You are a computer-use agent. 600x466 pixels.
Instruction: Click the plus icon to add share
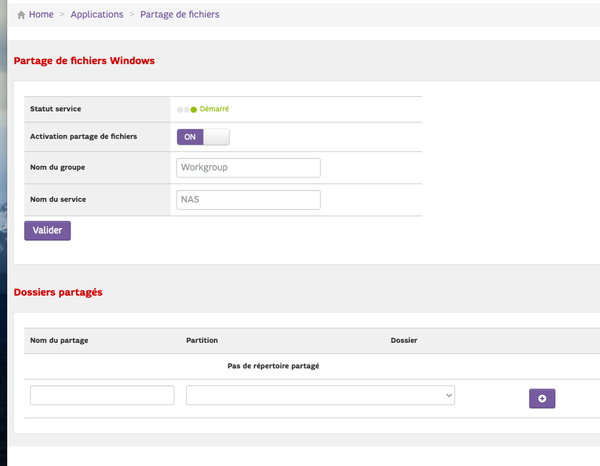point(542,399)
